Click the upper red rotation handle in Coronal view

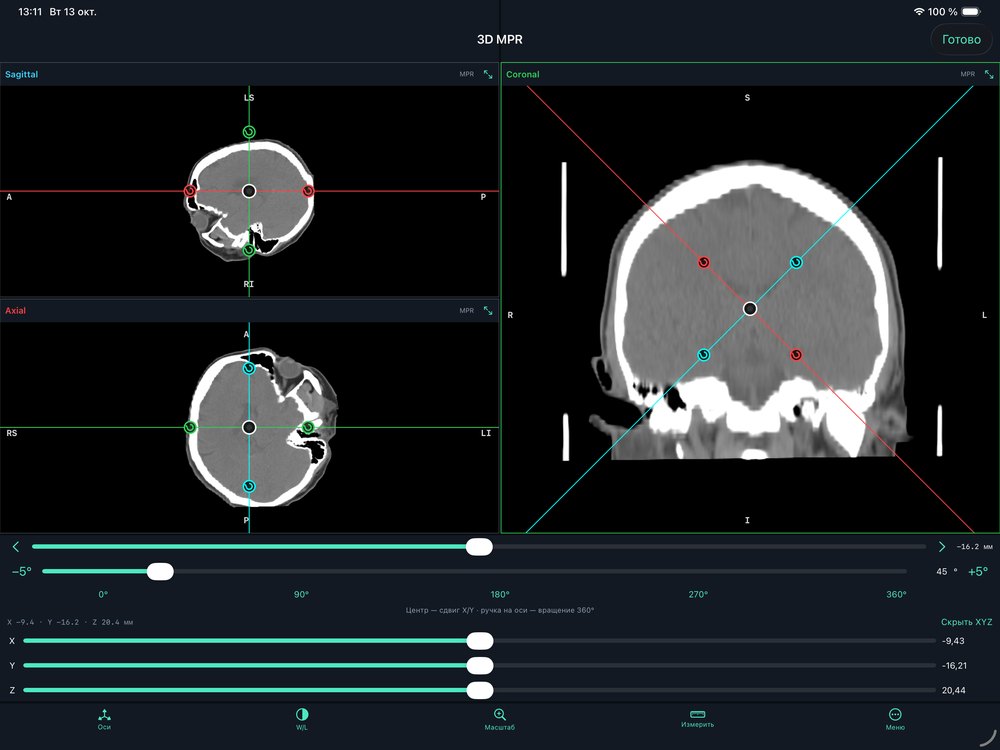click(x=703, y=262)
